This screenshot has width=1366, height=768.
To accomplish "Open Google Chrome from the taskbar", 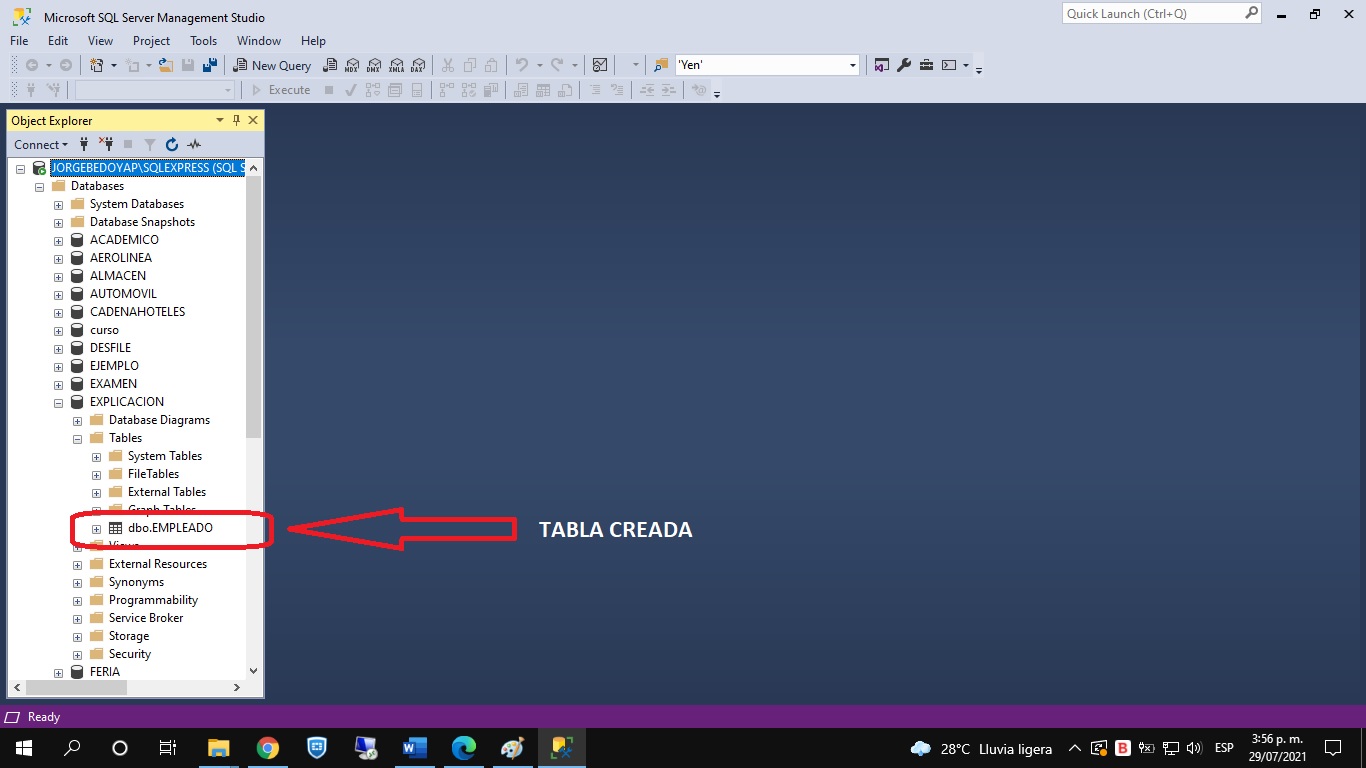I will click(267, 748).
